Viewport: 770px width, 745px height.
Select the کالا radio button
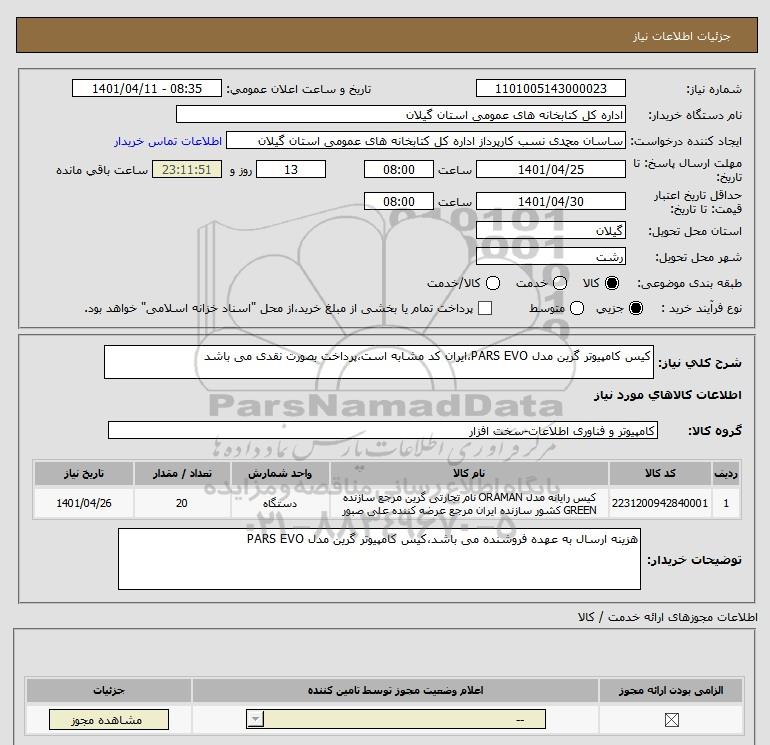tap(612, 283)
